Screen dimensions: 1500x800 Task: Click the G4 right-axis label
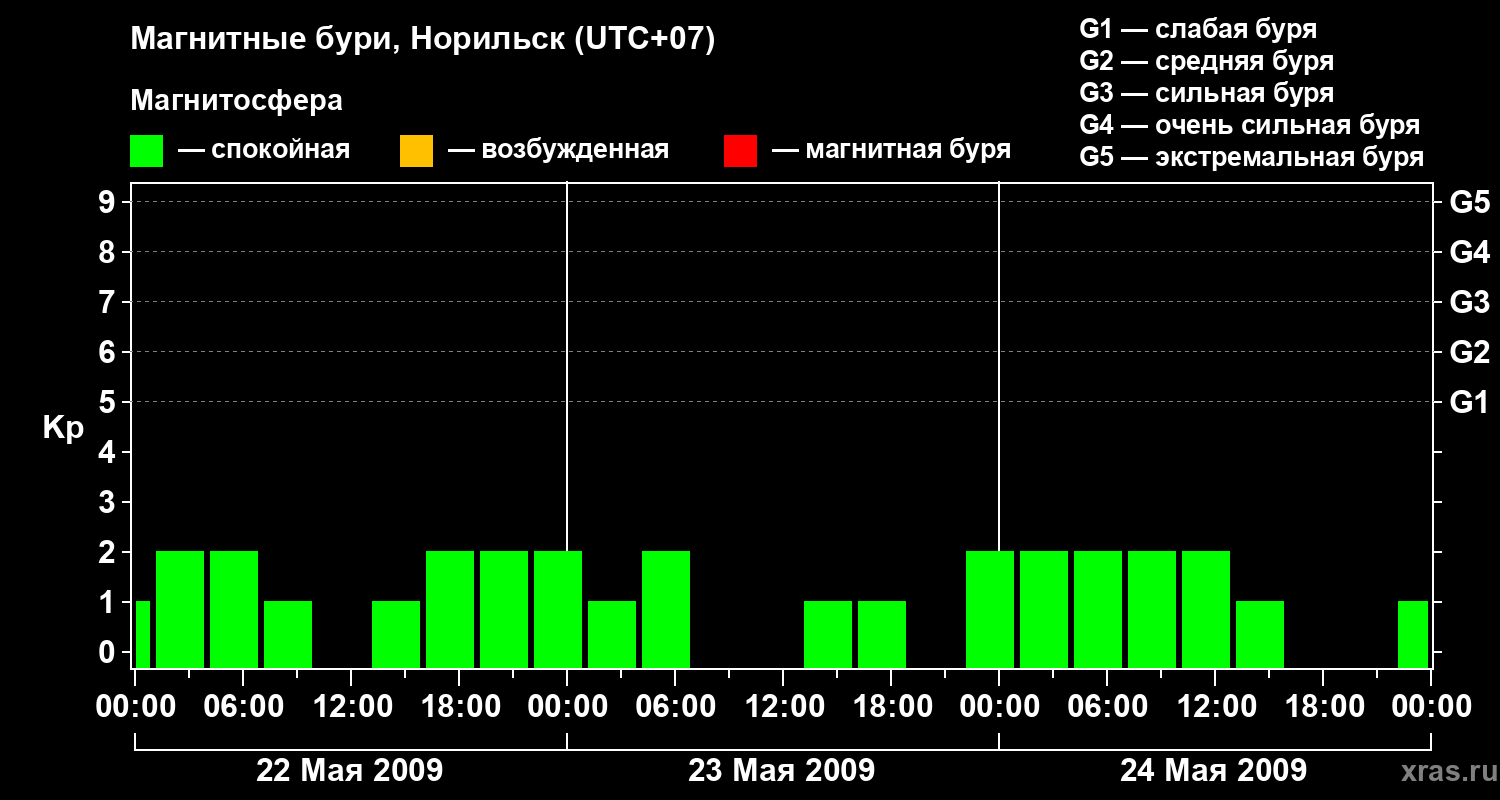1470,252
